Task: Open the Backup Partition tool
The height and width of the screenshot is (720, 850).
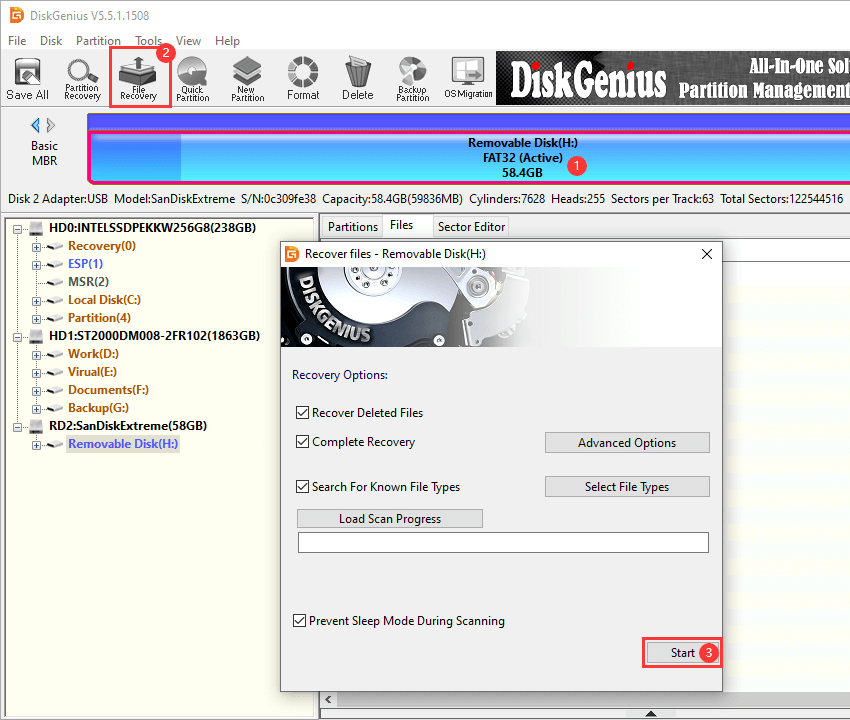Action: coord(413,79)
